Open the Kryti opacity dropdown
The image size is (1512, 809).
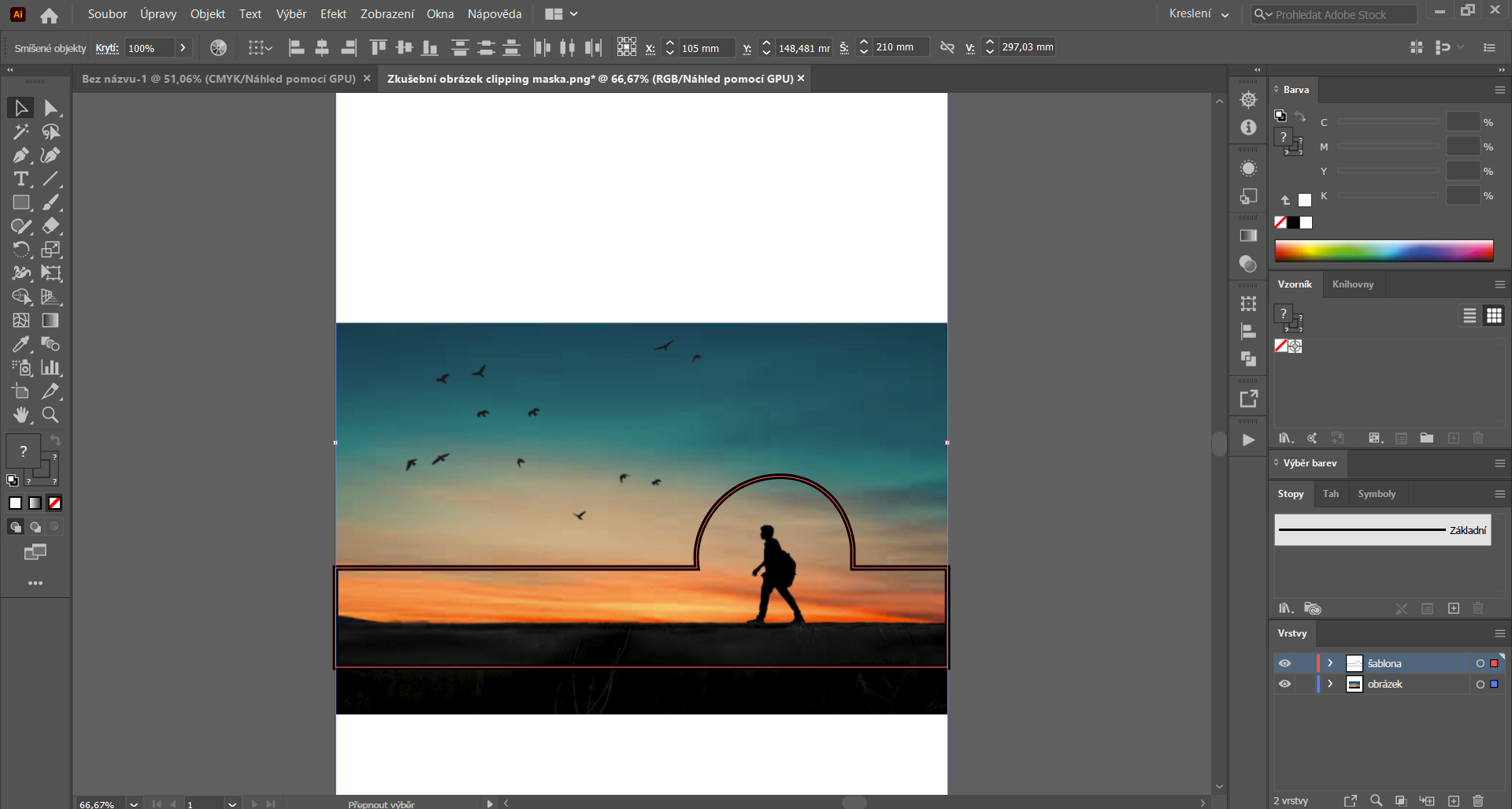coord(182,47)
